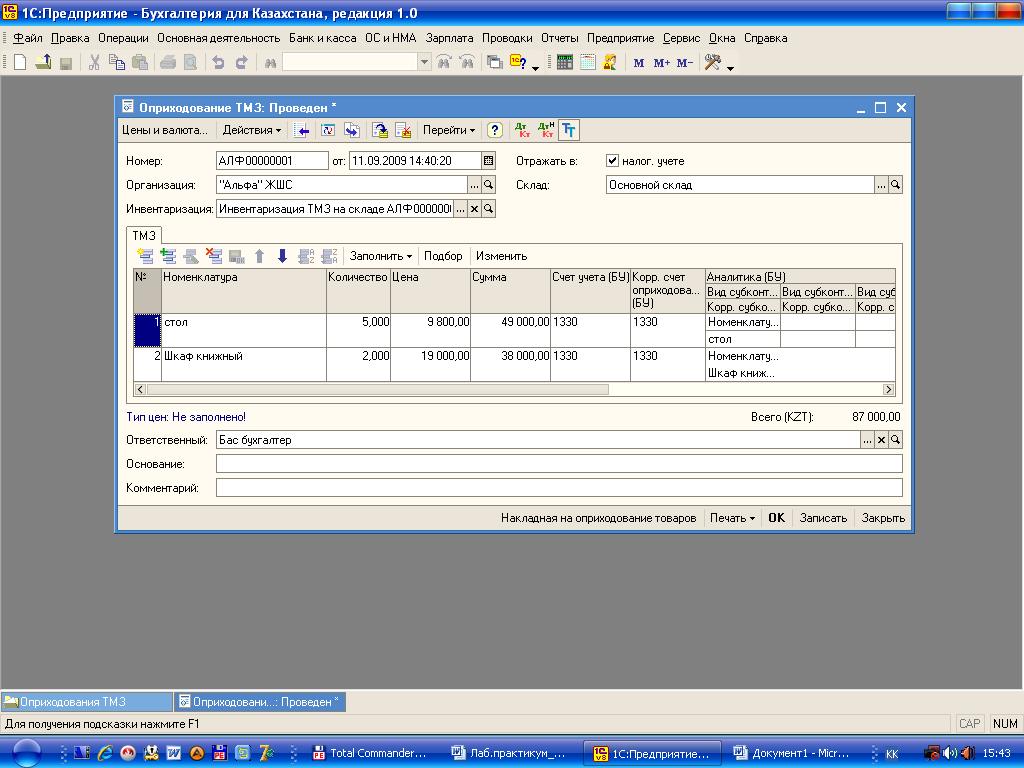Click into the Комментарий input field
This screenshot has width=1024, height=768.
[x=559, y=488]
